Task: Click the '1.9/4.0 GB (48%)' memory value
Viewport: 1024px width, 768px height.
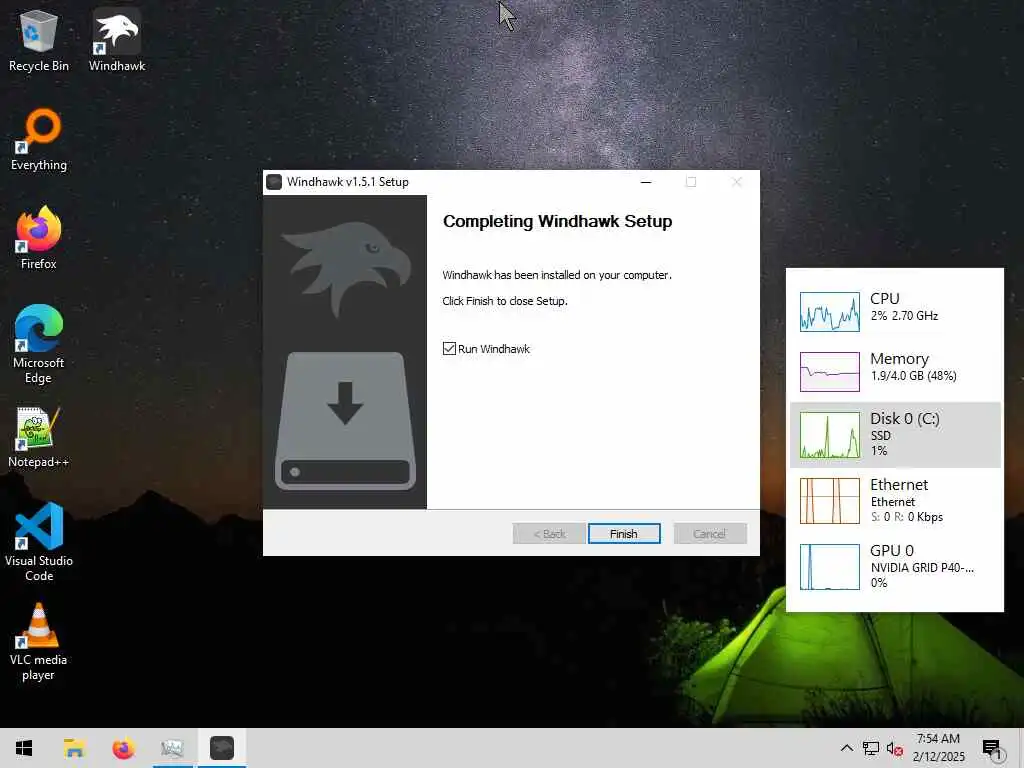Action: (x=914, y=376)
